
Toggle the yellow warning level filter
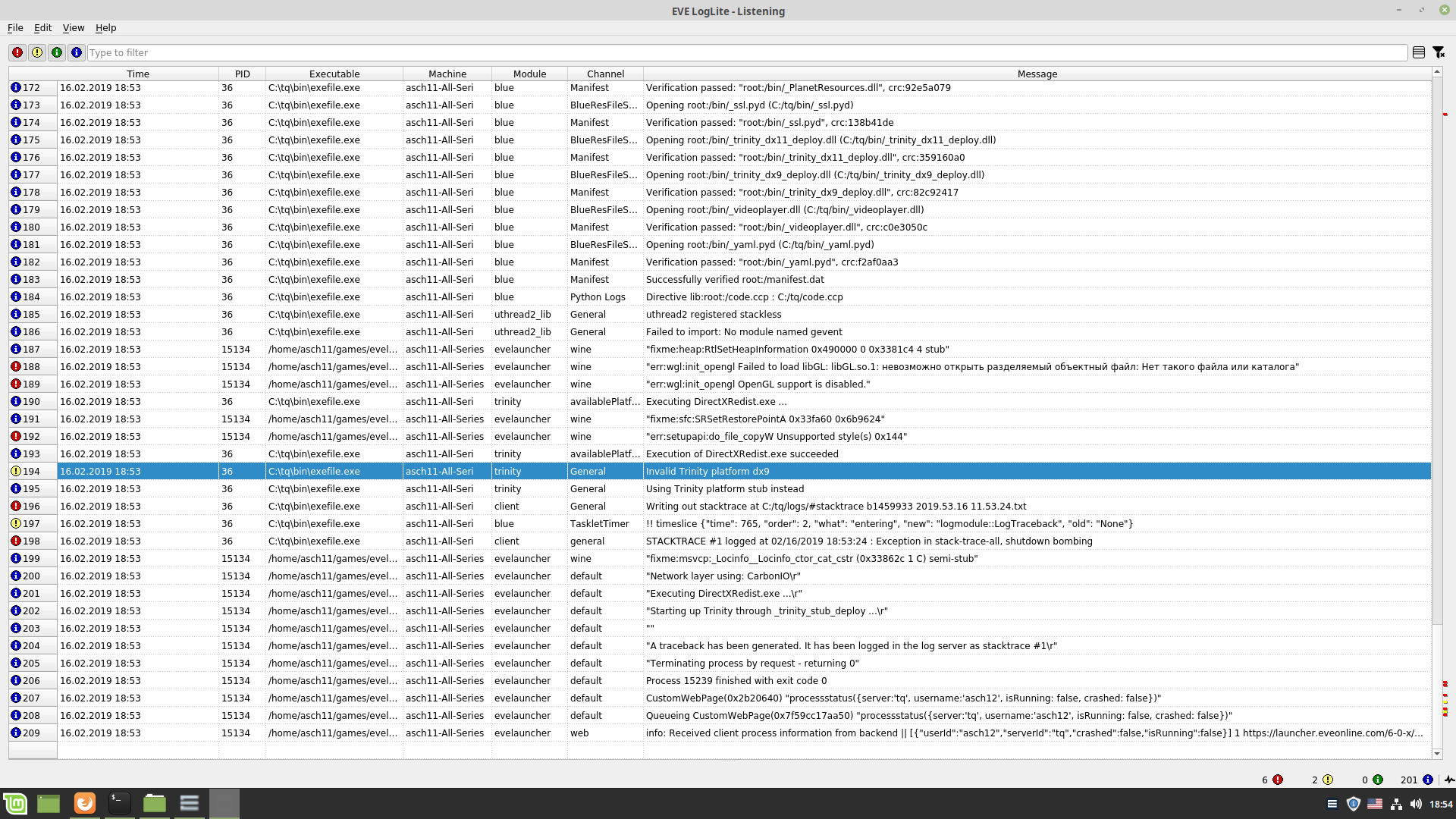click(x=37, y=52)
